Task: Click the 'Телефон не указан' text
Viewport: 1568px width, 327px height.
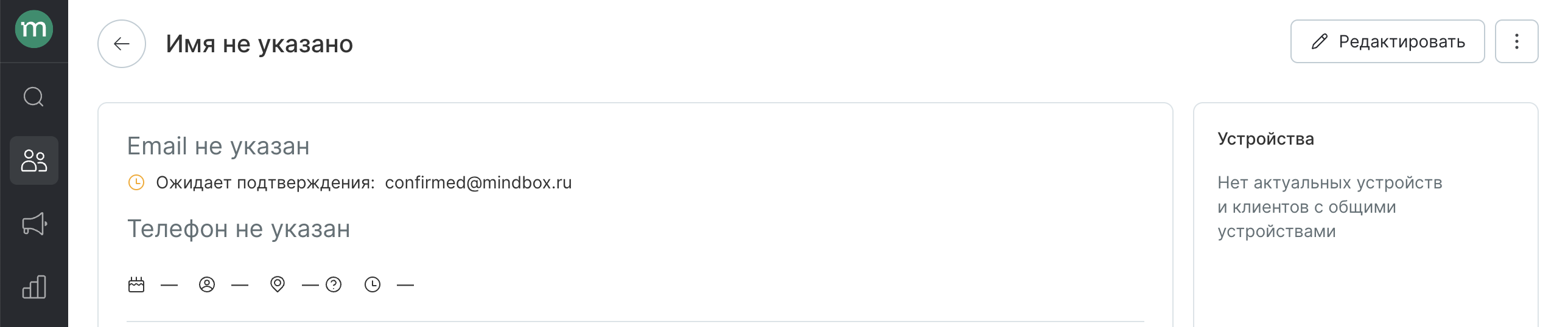Action: coord(239,229)
